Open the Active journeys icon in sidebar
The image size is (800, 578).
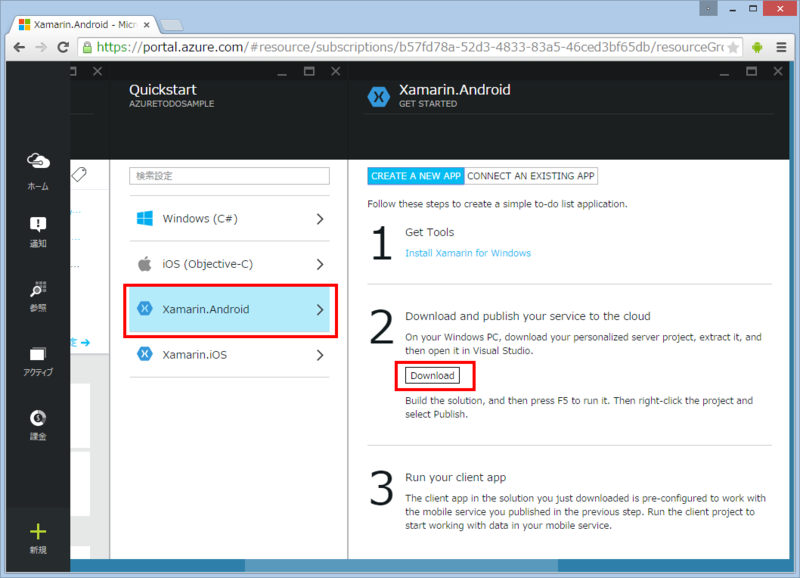click(38, 354)
